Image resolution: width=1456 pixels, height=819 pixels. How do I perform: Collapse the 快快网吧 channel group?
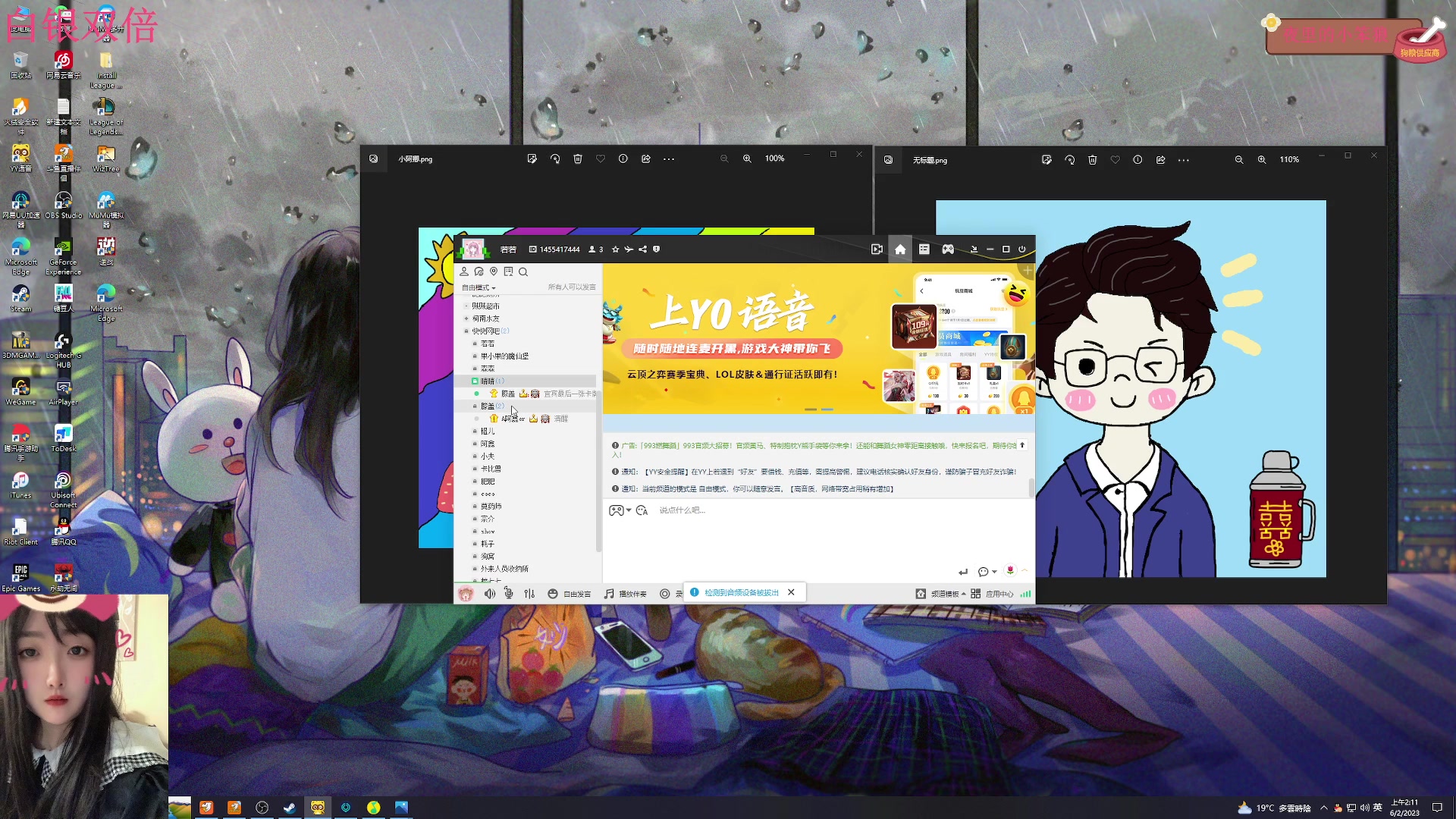[466, 331]
